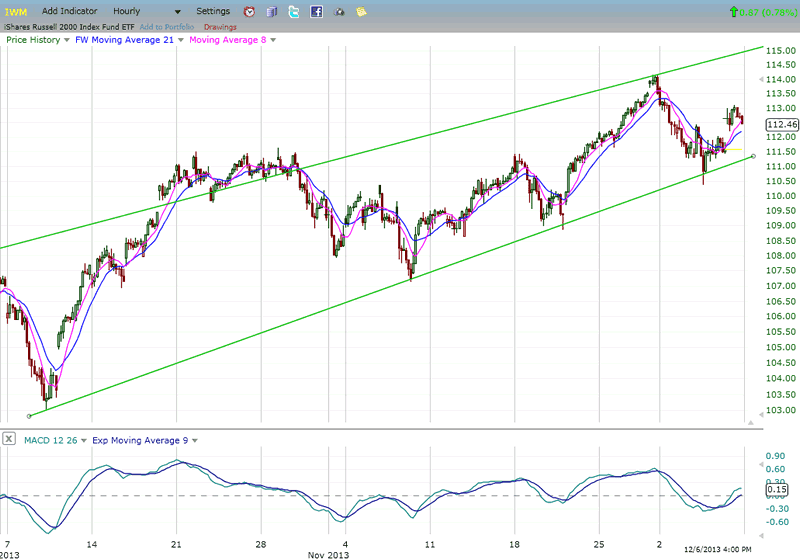
Task: Open the alarm clock alert icon
Action: click(249, 11)
